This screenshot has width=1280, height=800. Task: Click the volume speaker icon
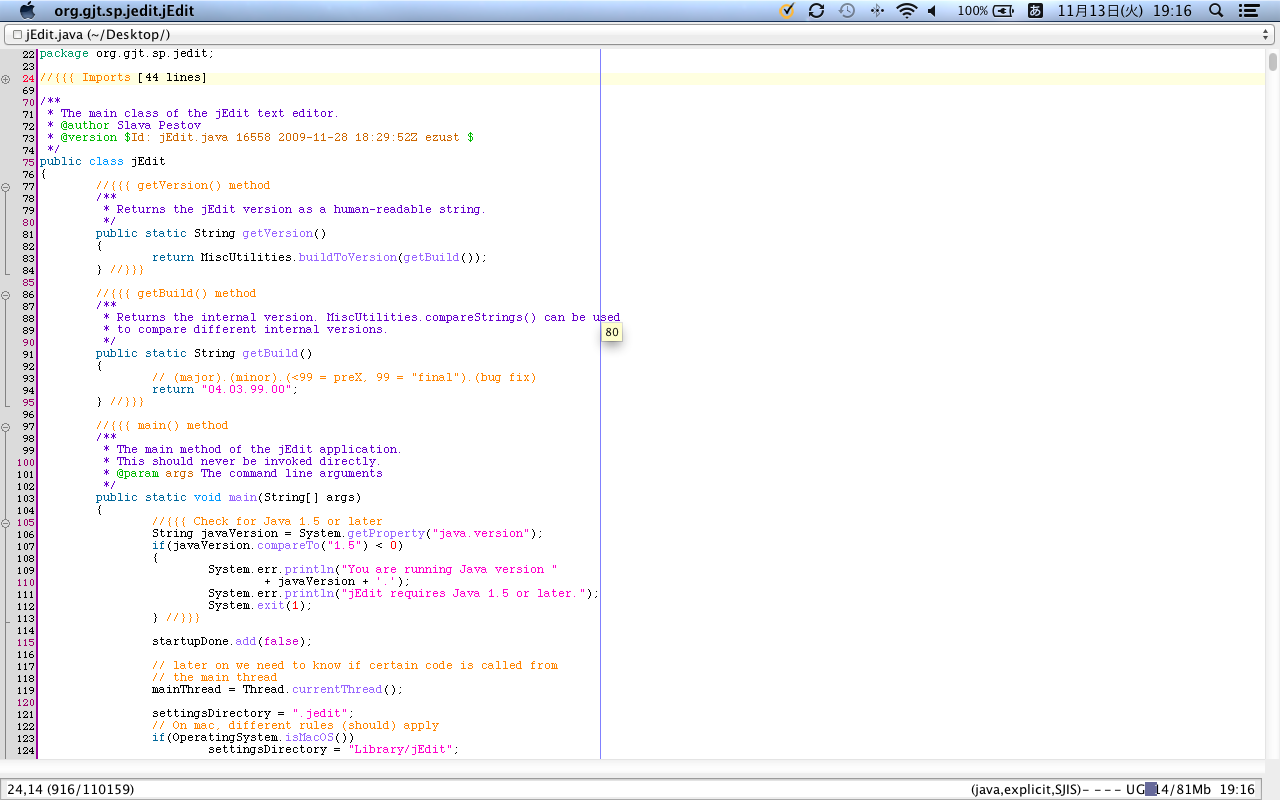pyautogui.click(x=932, y=11)
